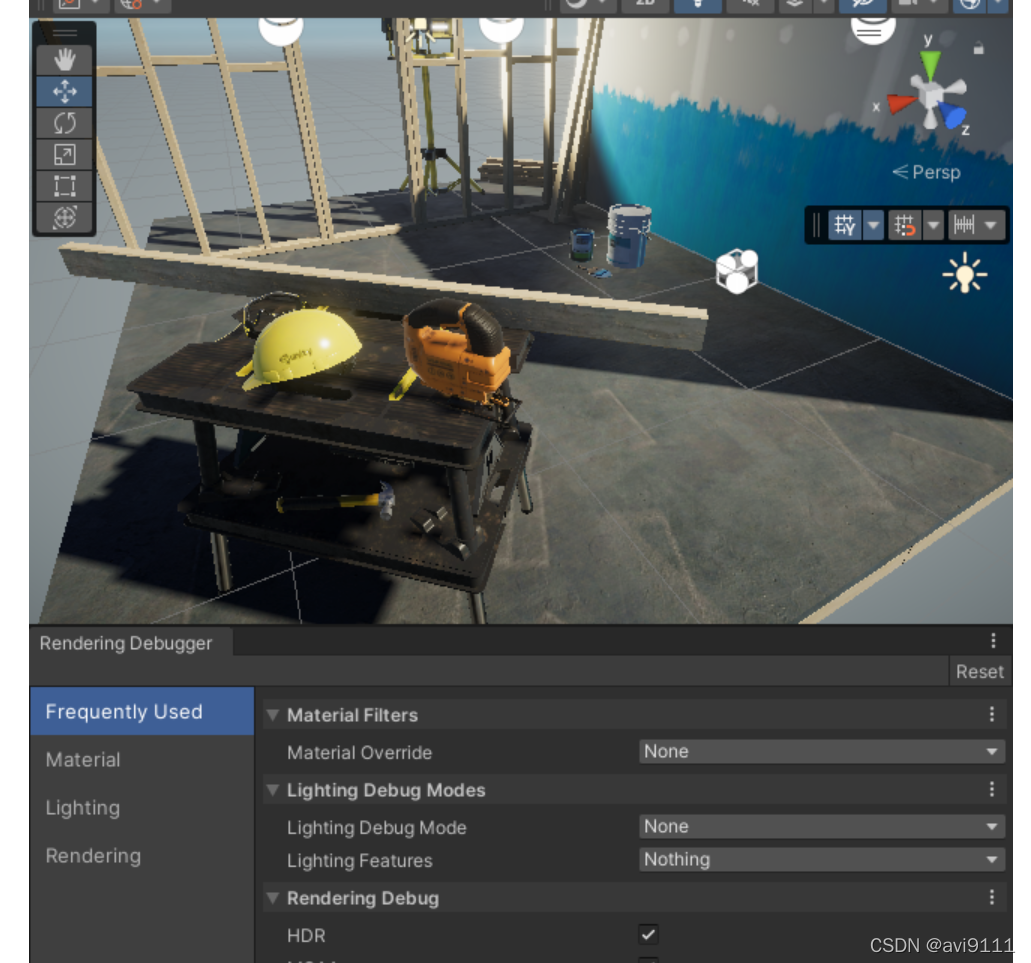1031x963 pixels.
Task: Click the Y axis on the scene gizmo
Action: point(932,63)
